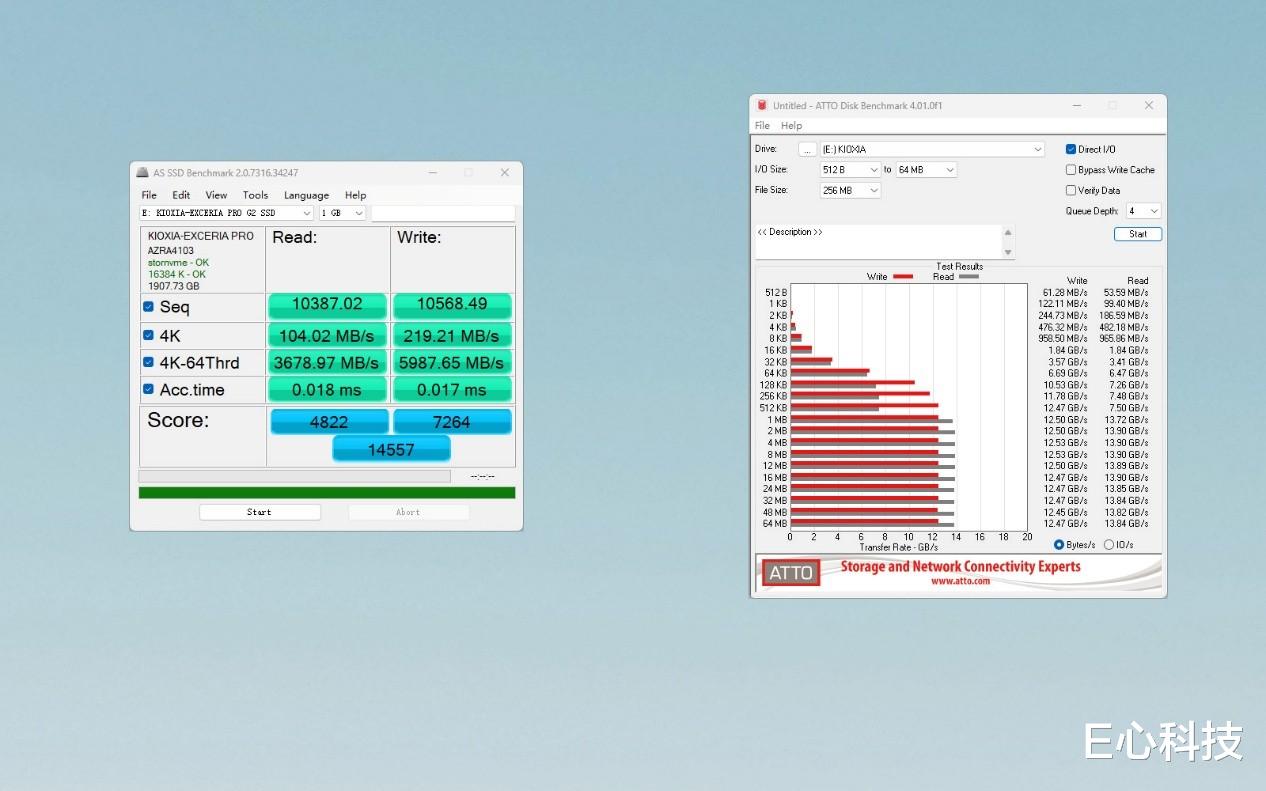
Task: Open the File Size 256 MB dropdown
Action: pos(850,190)
